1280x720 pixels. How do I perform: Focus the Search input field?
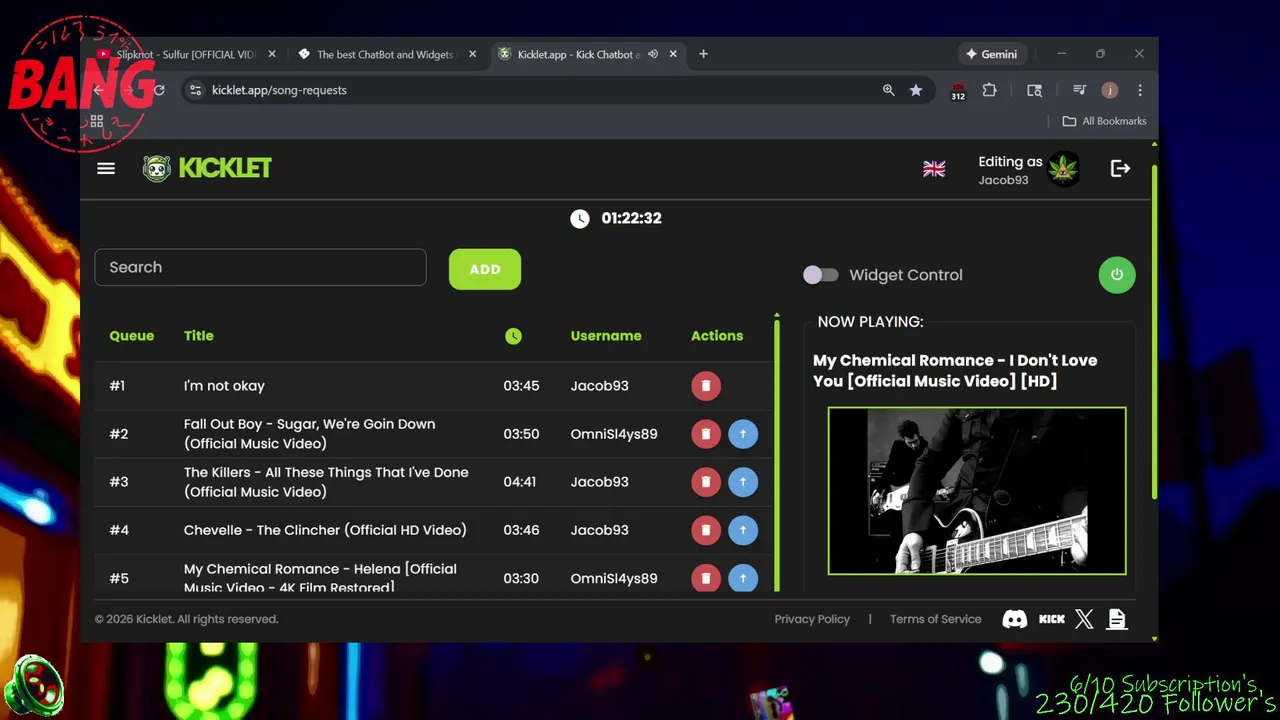[x=260, y=267]
